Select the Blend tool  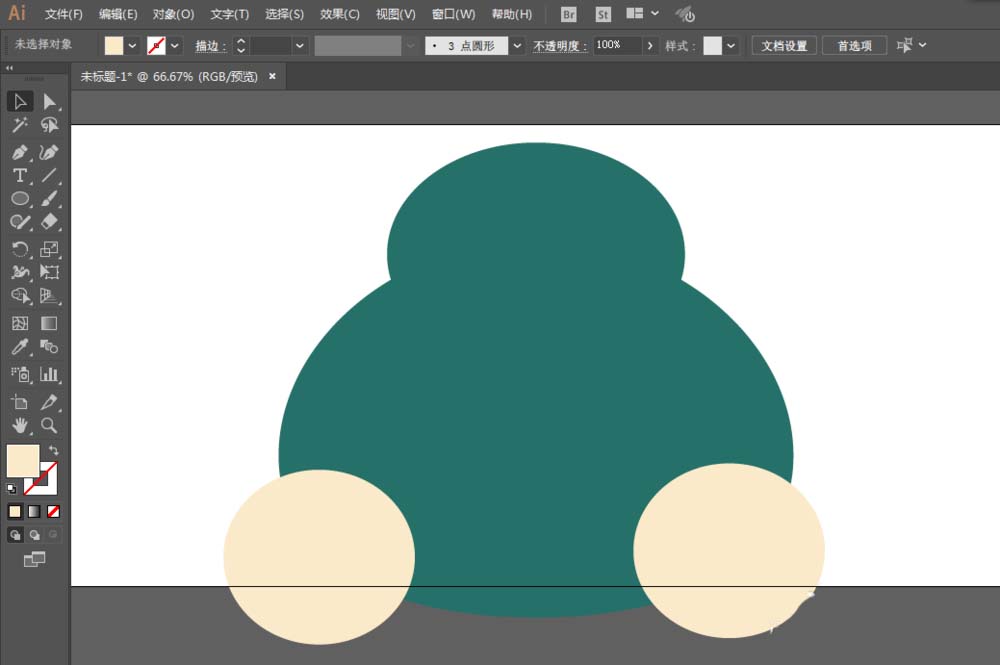(49, 347)
